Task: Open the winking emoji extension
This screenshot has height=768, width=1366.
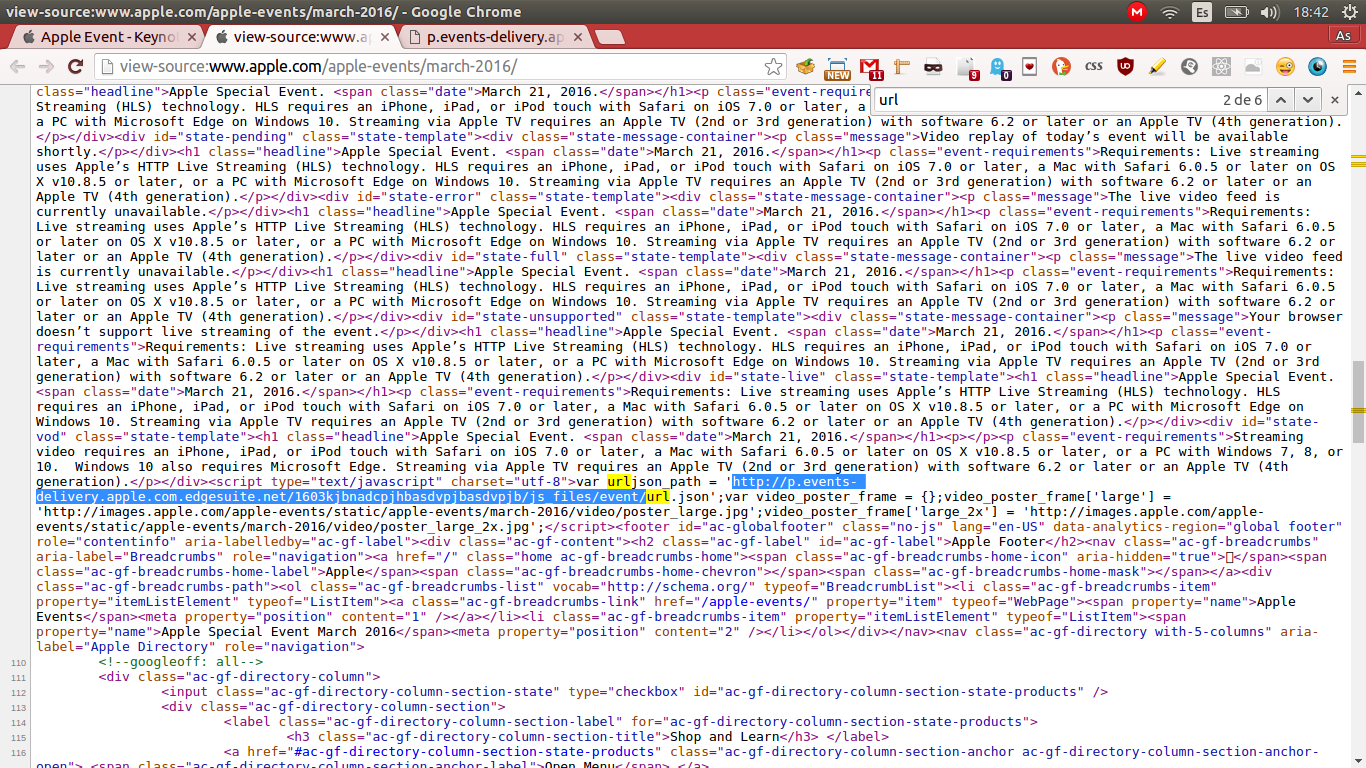Action: (x=1285, y=67)
